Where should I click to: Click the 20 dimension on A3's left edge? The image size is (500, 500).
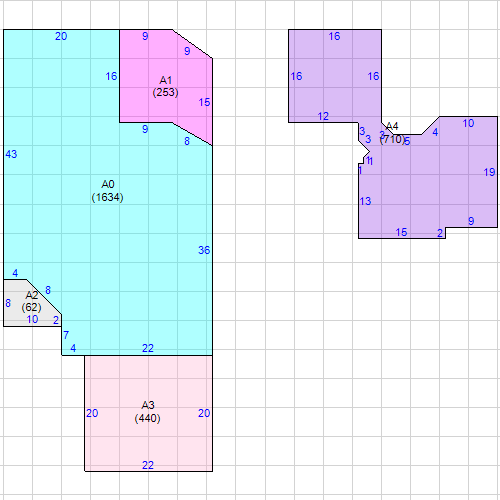coord(92,413)
